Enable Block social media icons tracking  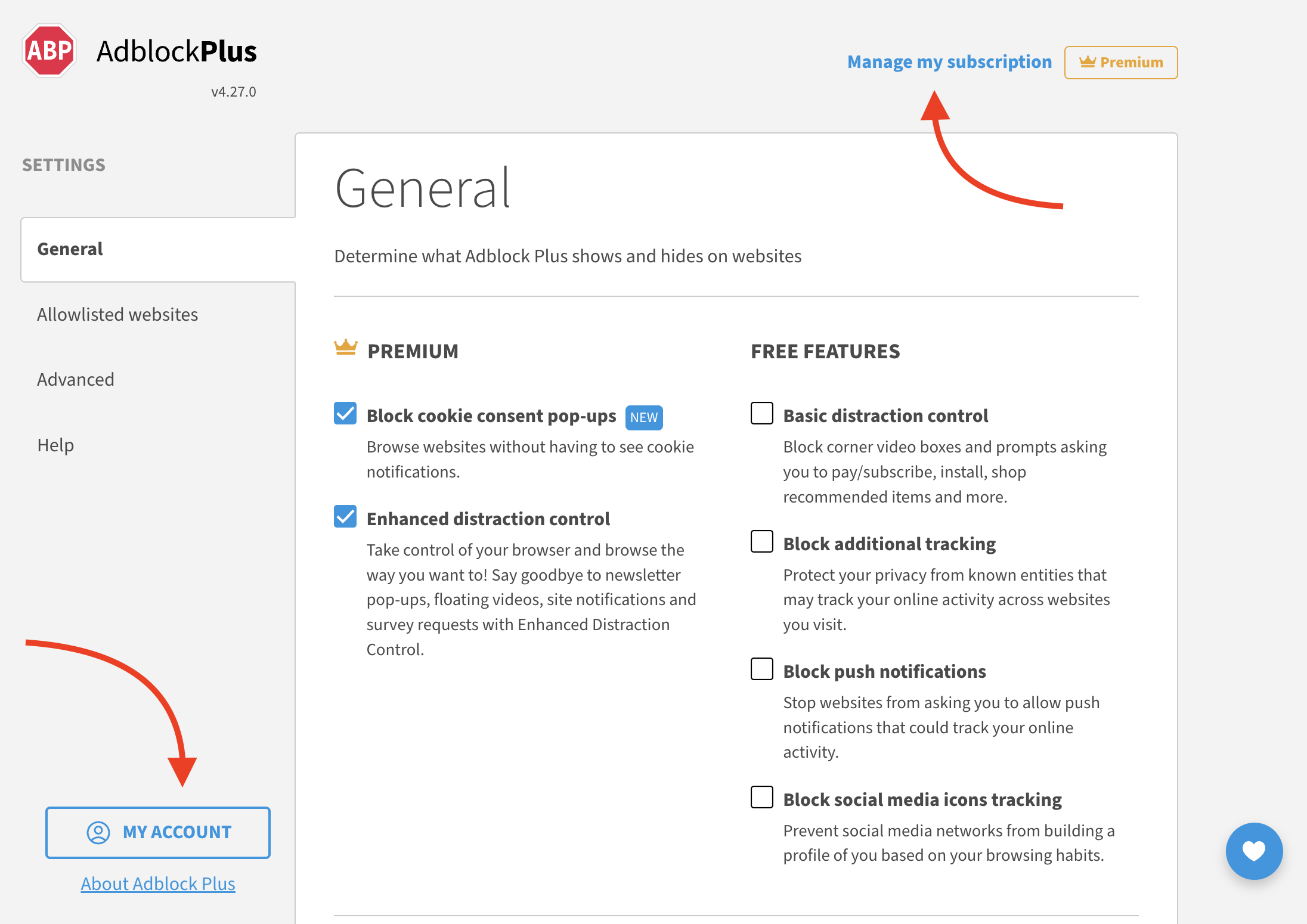tap(761, 798)
